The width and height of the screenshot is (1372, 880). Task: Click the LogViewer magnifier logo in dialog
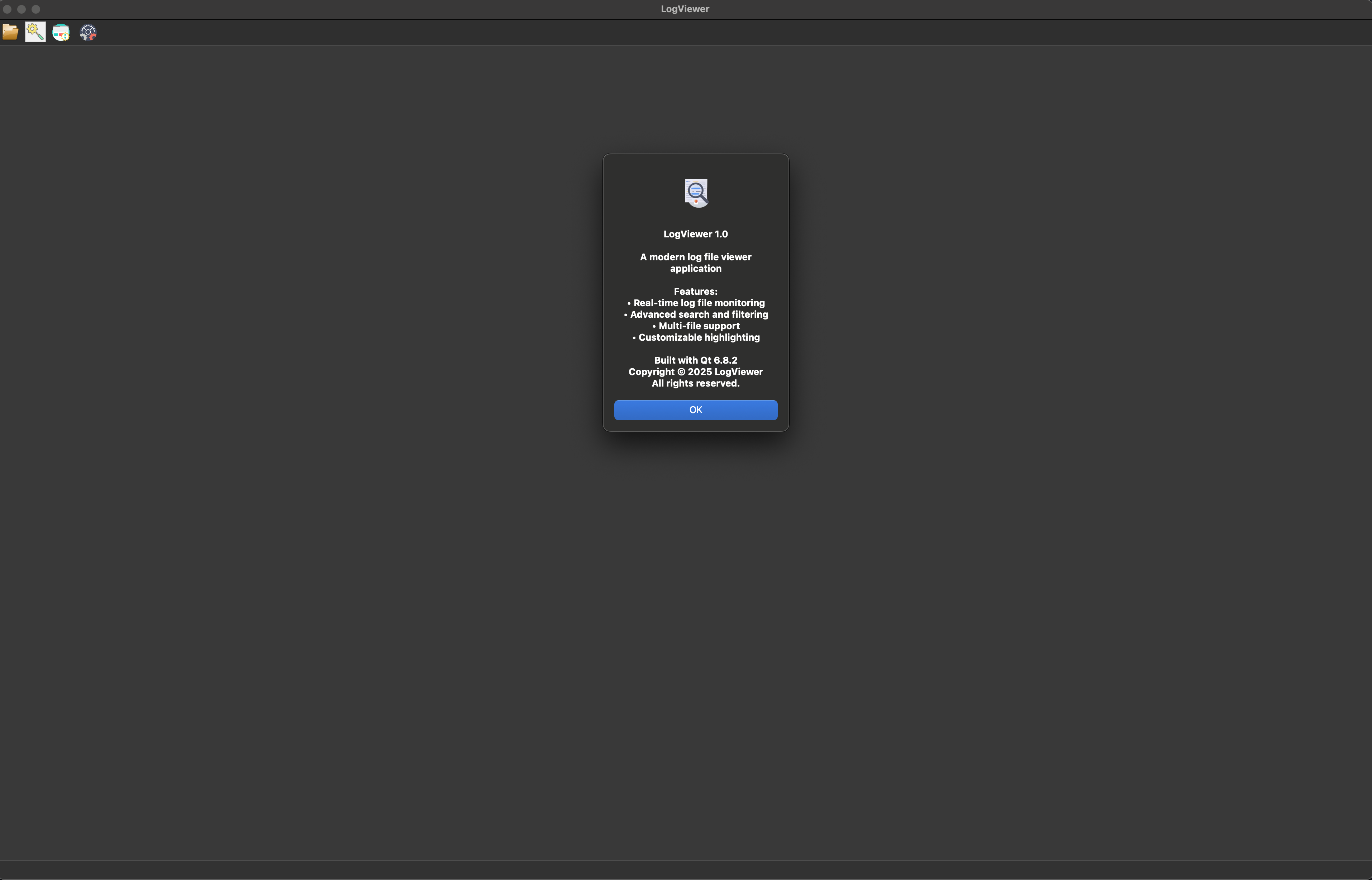coord(696,193)
